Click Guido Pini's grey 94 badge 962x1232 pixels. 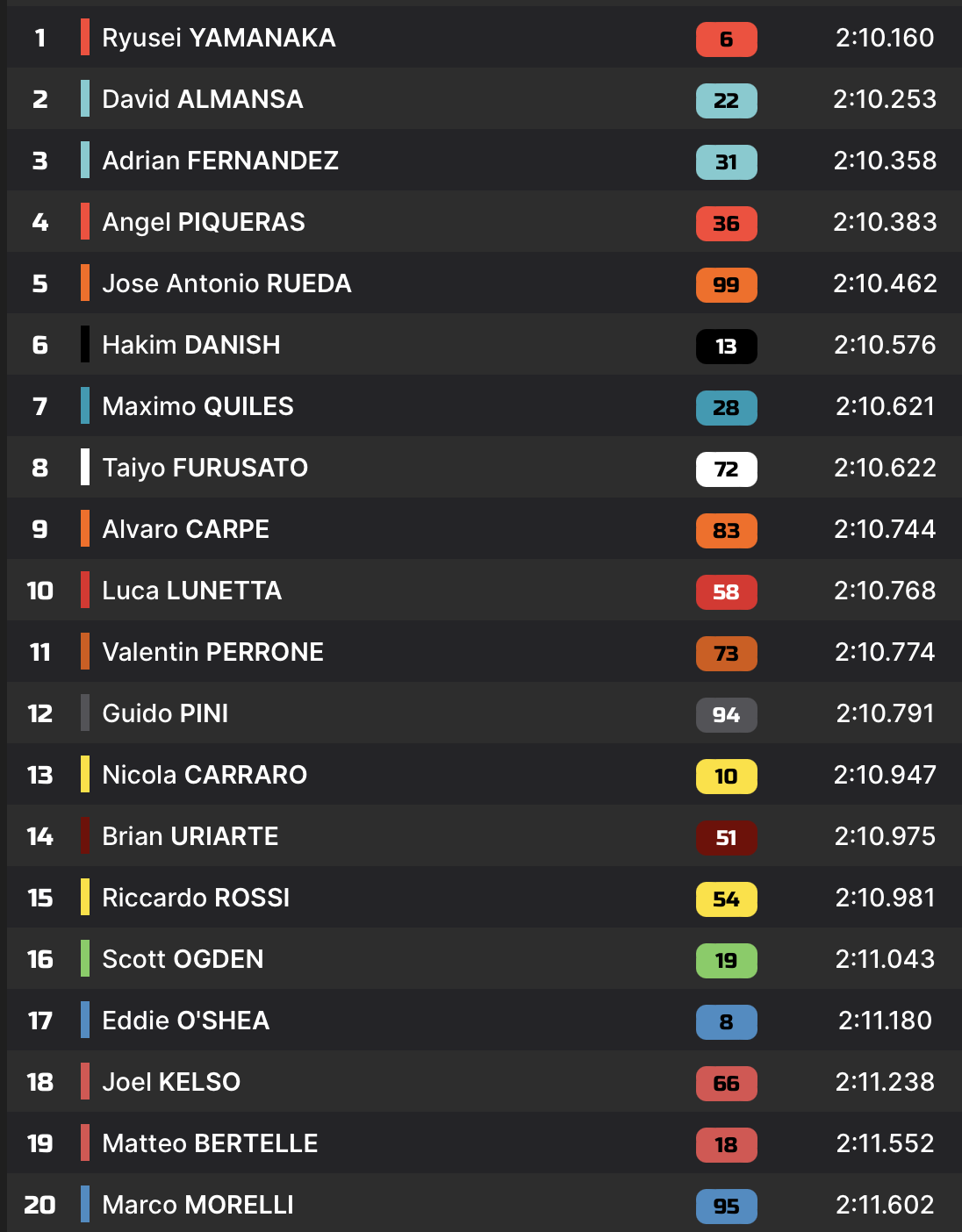(726, 714)
